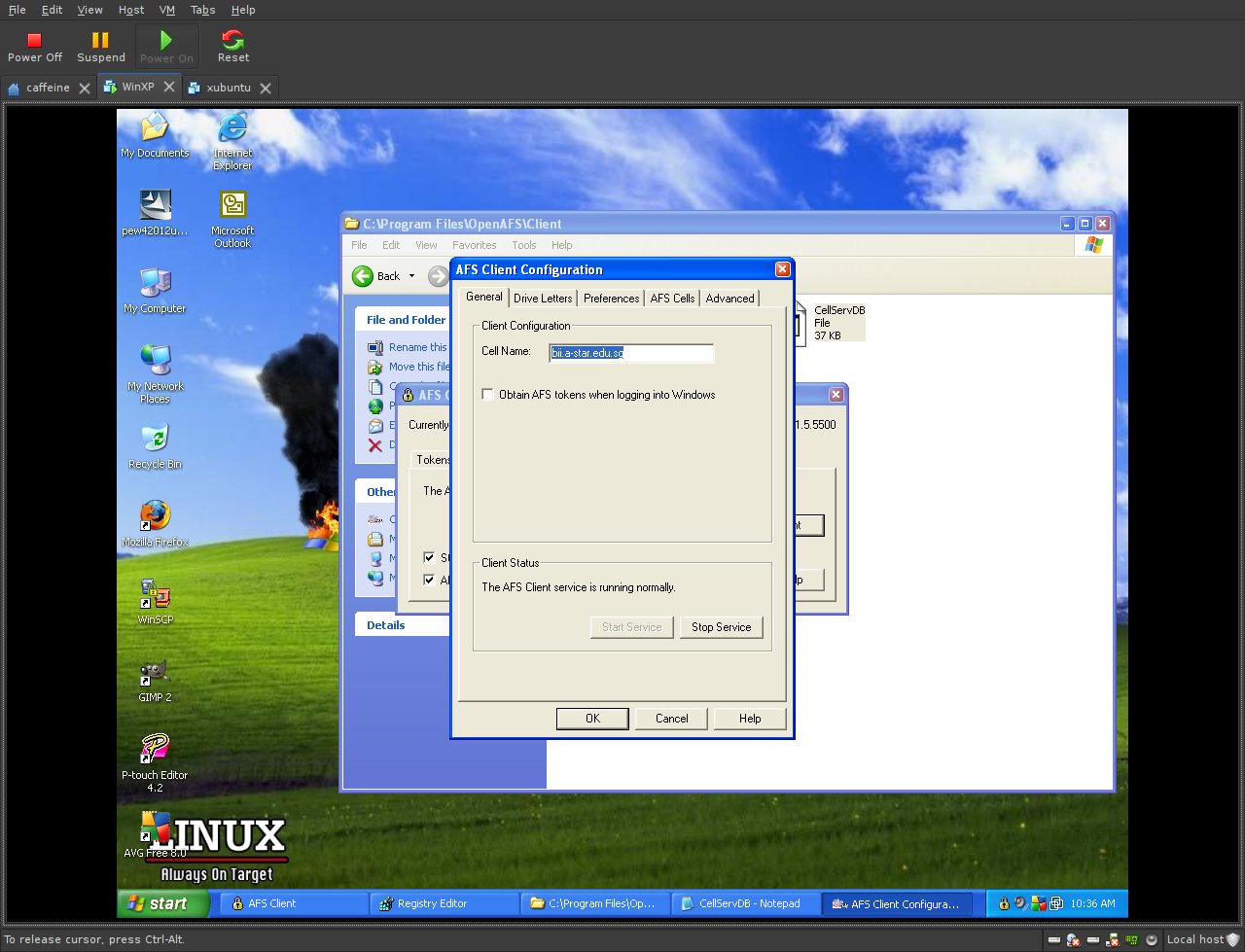Click the Help button in the configuration dialog
Image resolution: width=1245 pixels, height=952 pixels.
(x=750, y=719)
